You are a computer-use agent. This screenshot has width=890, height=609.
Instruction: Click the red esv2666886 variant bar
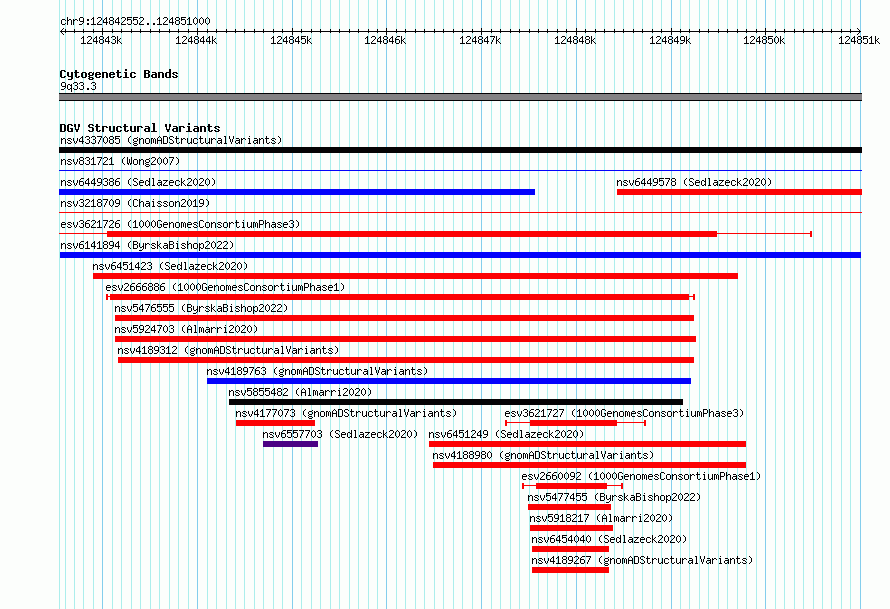point(399,297)
